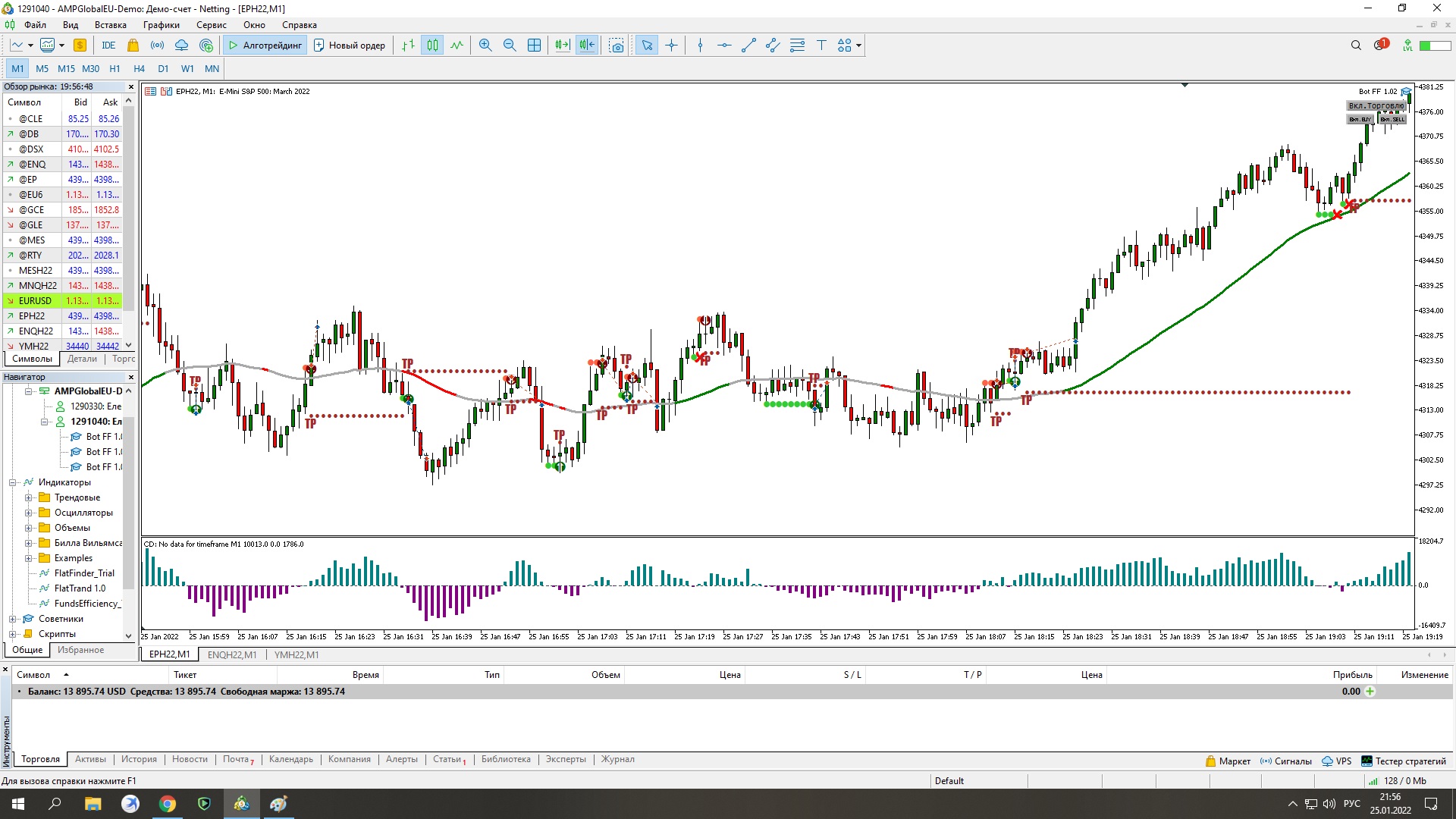
Task: Select the trendline drawing tool
Action: [x=748, y=45]
